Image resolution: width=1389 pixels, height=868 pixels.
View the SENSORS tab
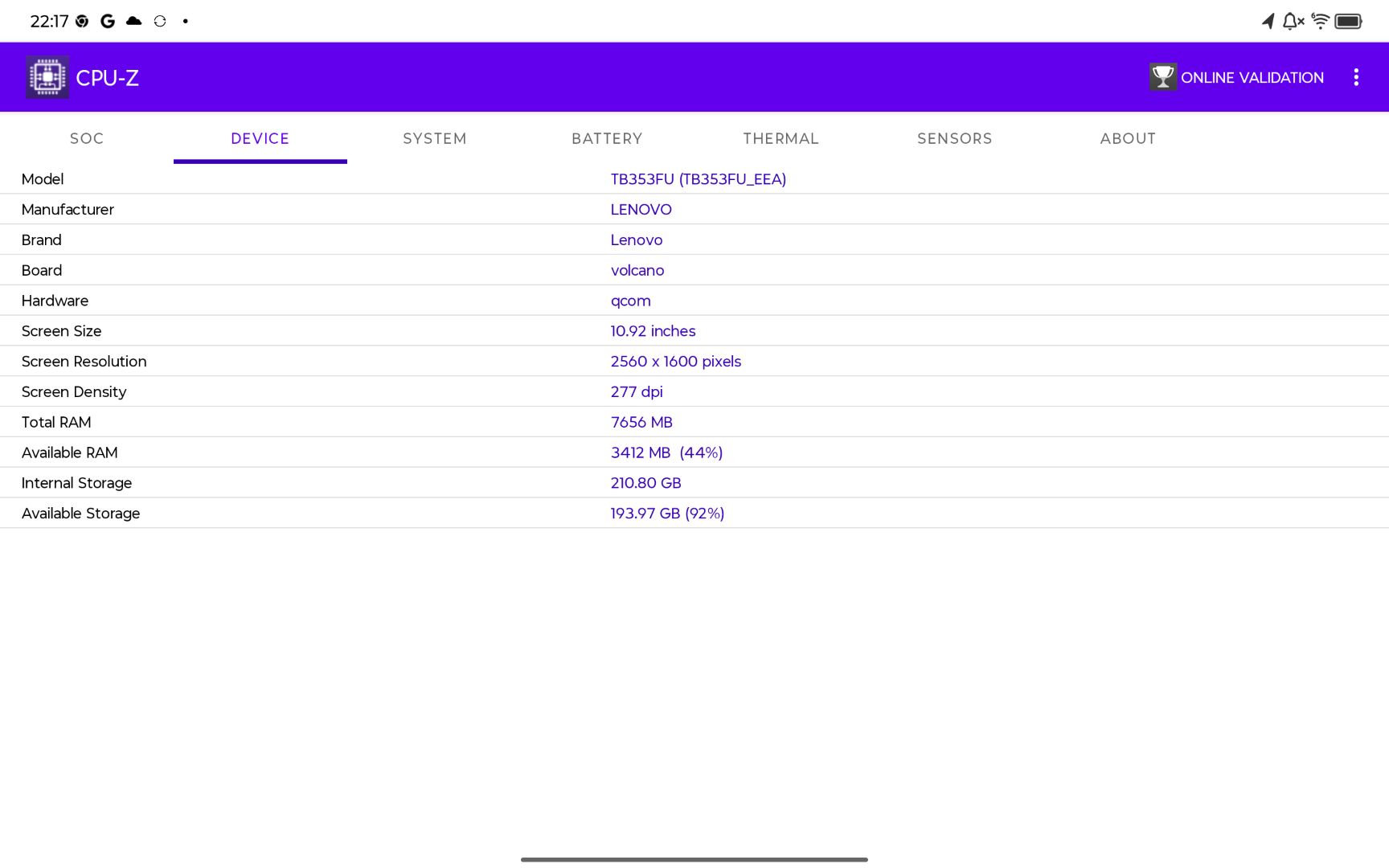955,138
